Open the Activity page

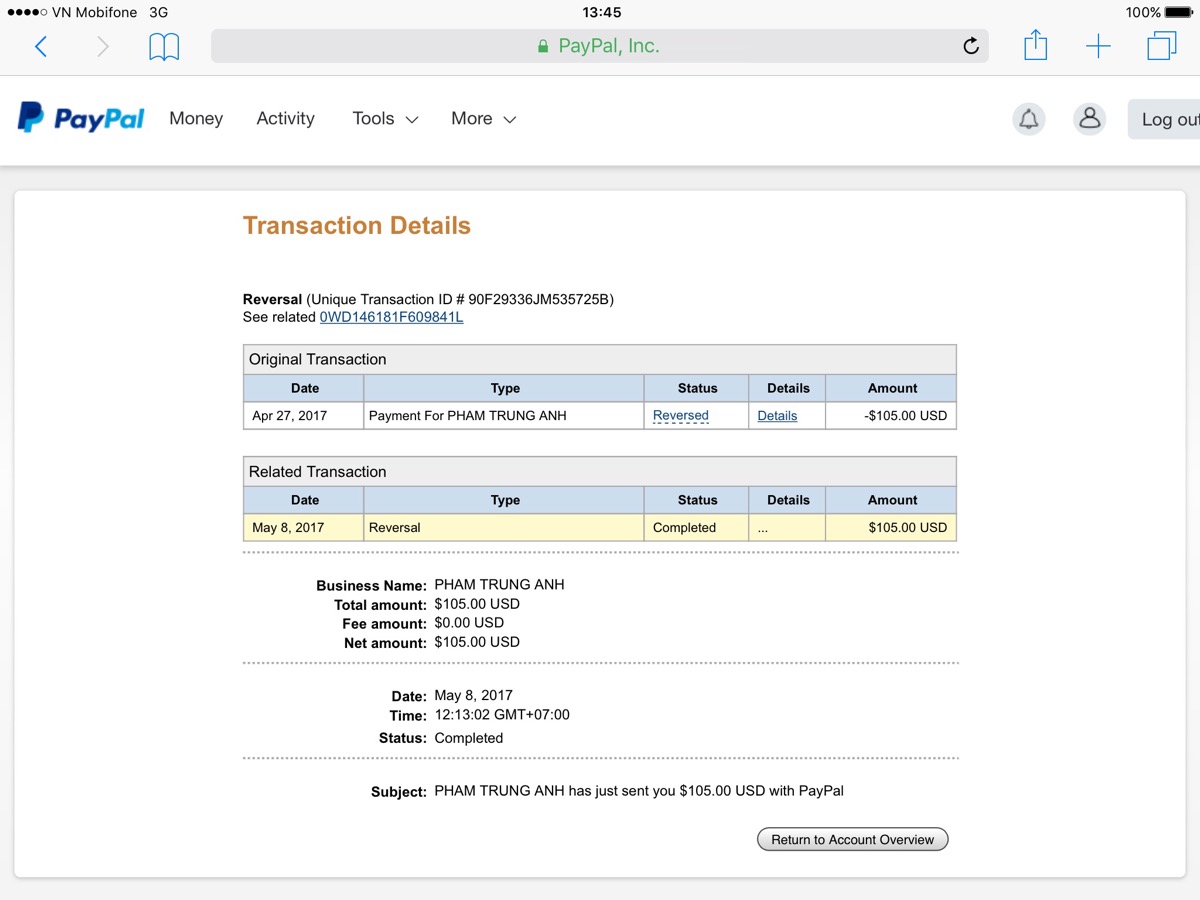(285, 118)
